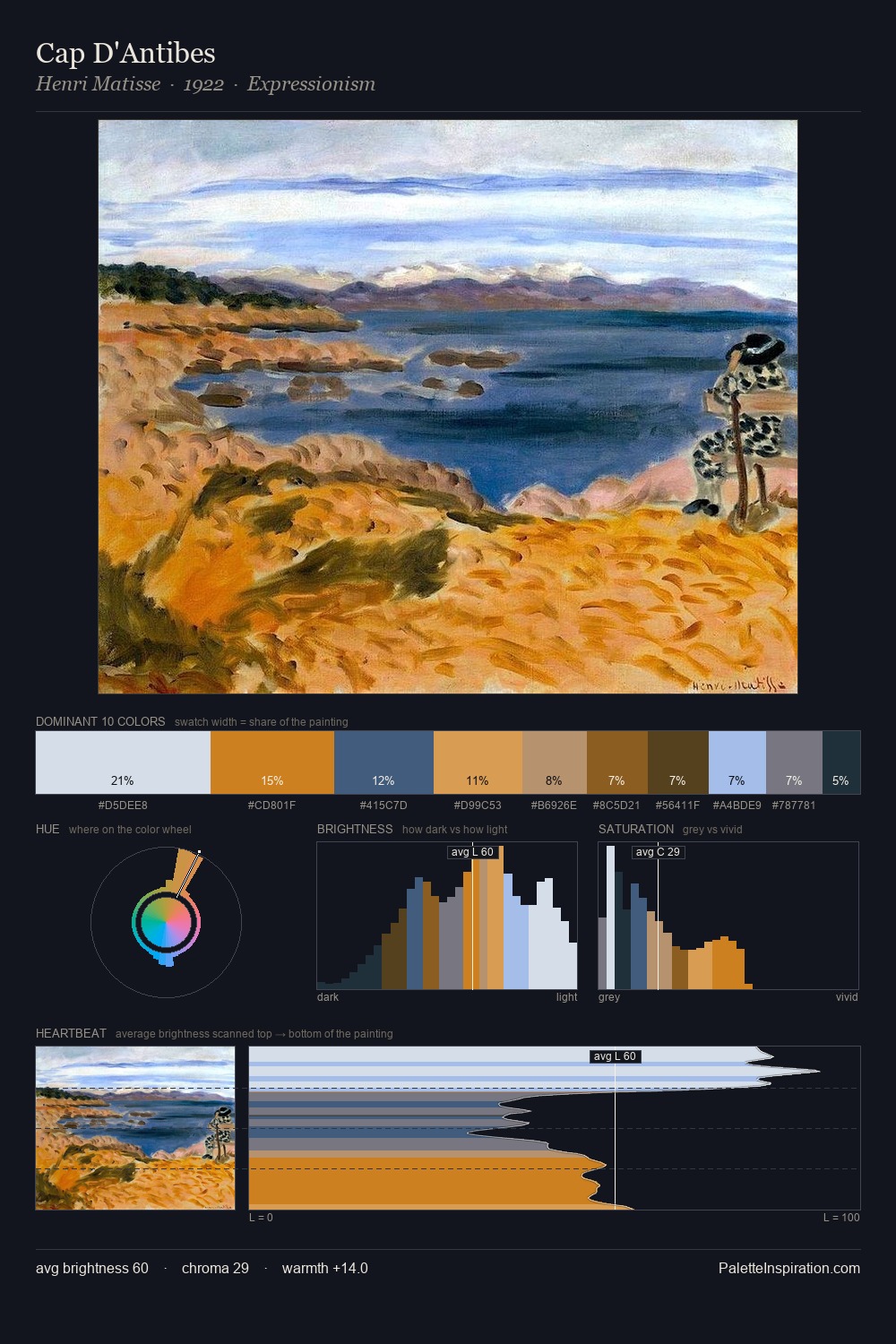The height and width of the screenshot is (1344, 896).
Task: Click the style label "Expressionism"
Action: [x=311, y=84]
